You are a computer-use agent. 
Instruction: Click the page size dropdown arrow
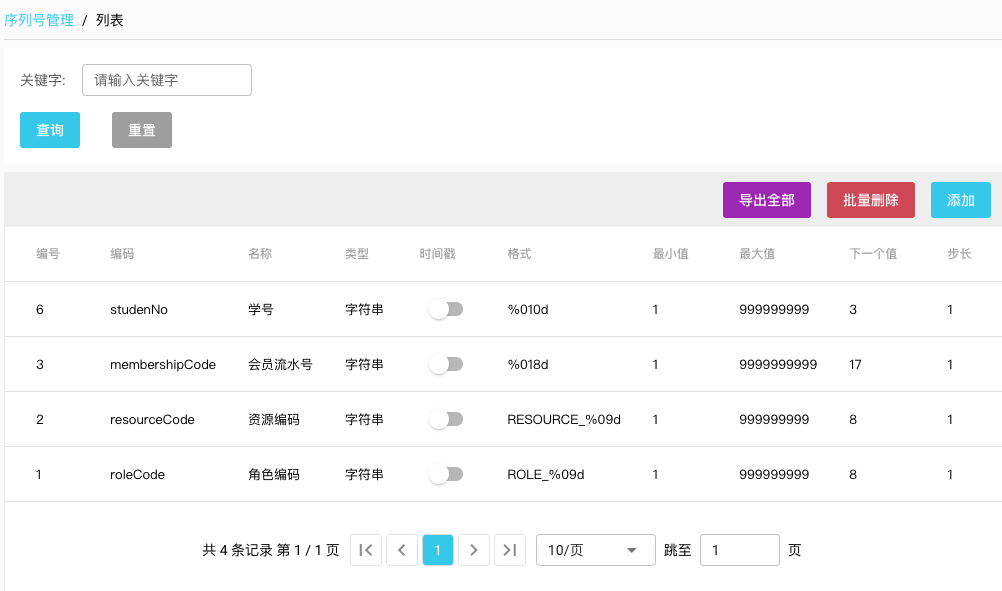pyautogui.click(x=632, y=550)
